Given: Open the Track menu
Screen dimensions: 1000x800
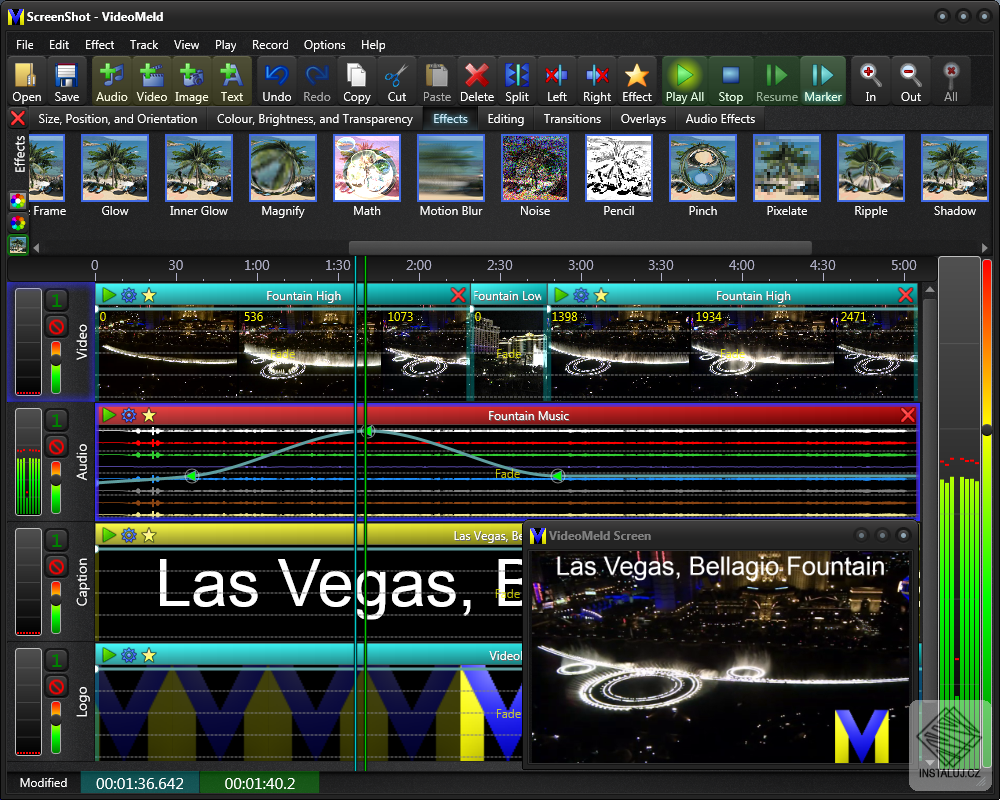Looking at the screenshot, I should click(144, 45).
